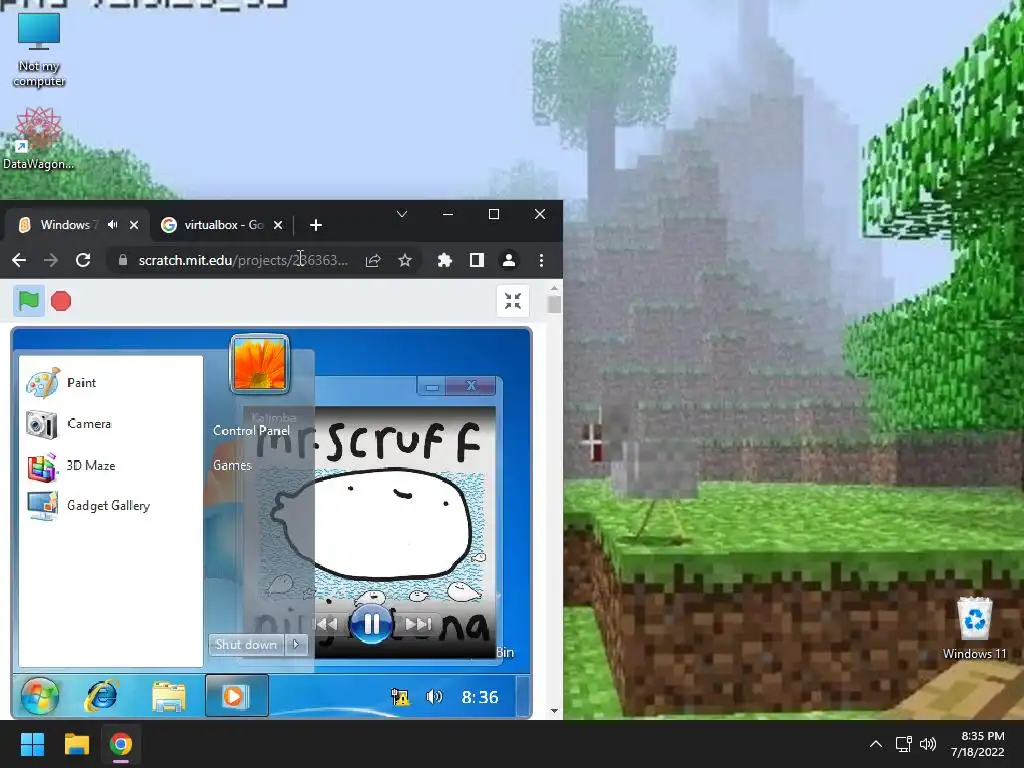Select Chrome on the Windows 11 taskbar
This screenshot has height=768, width=1024.
tap(121, 744)
